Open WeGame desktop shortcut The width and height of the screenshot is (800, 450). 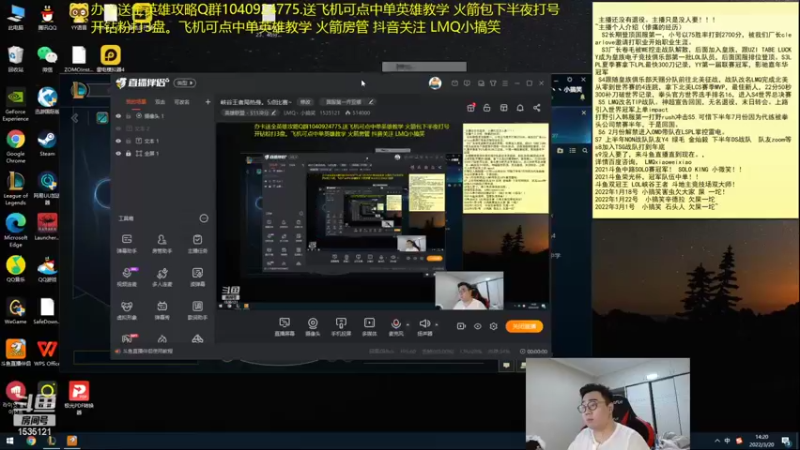(x=16, y=311)
